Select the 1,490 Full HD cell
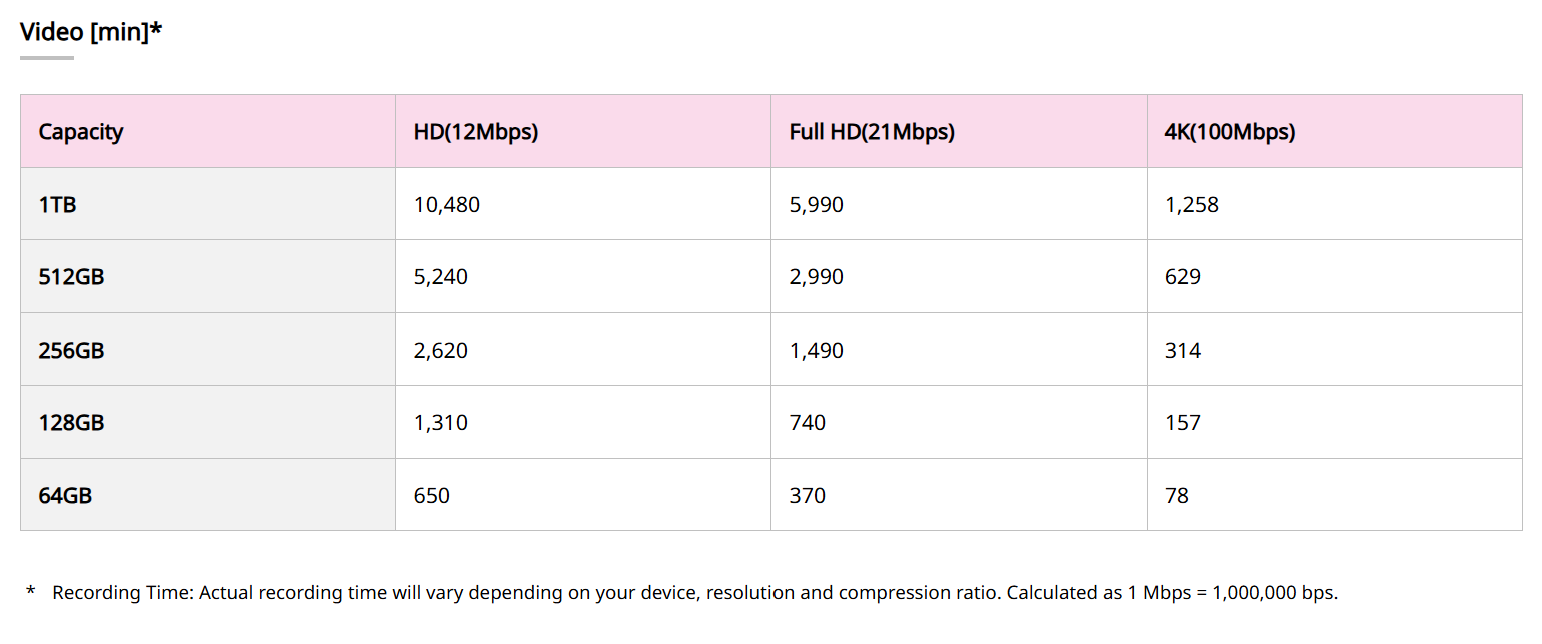This screenshot has width=1542, height=644. tap(817, 350)
